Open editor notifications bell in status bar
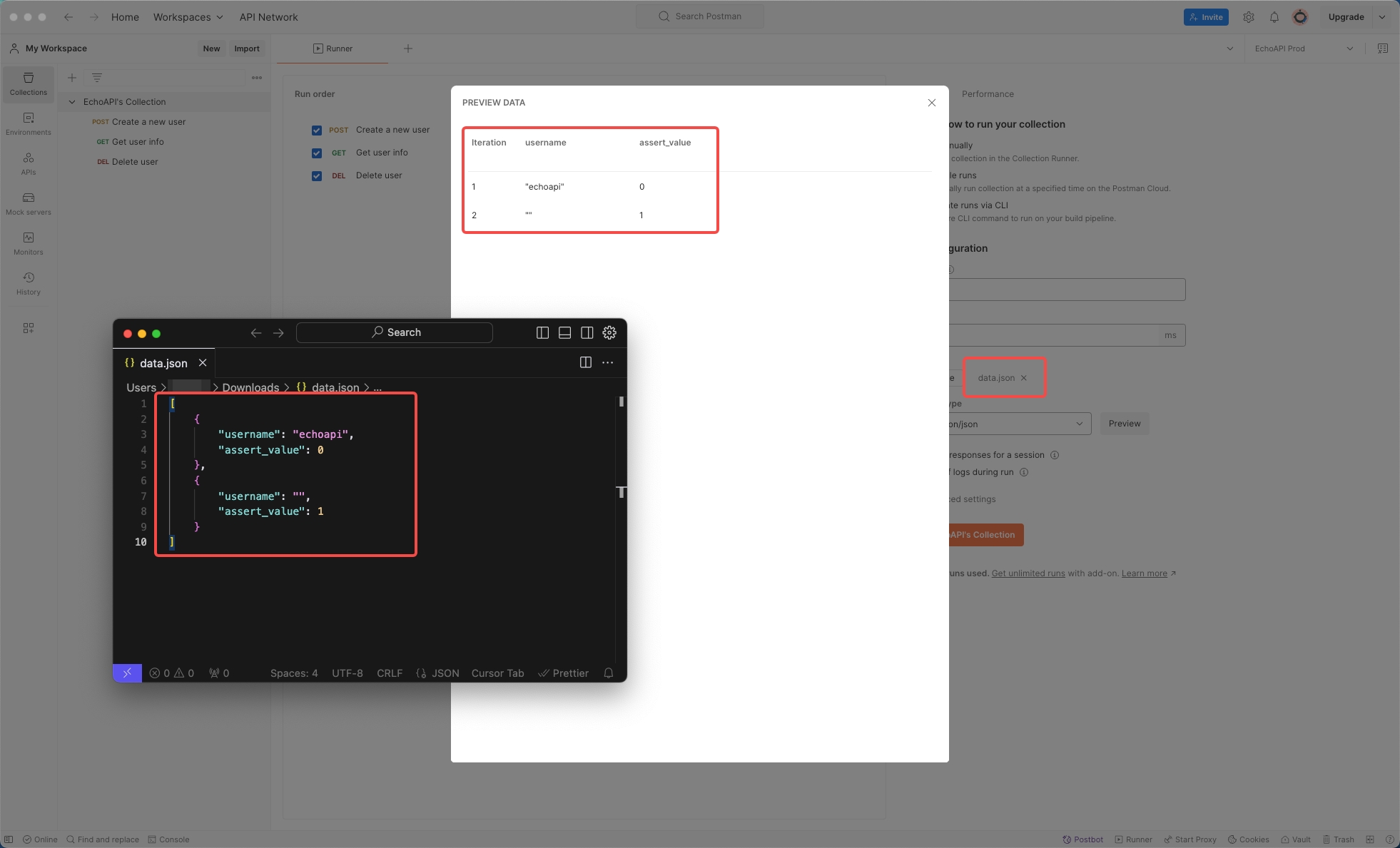The image size is (1400, 848). (x=609, y=673)
